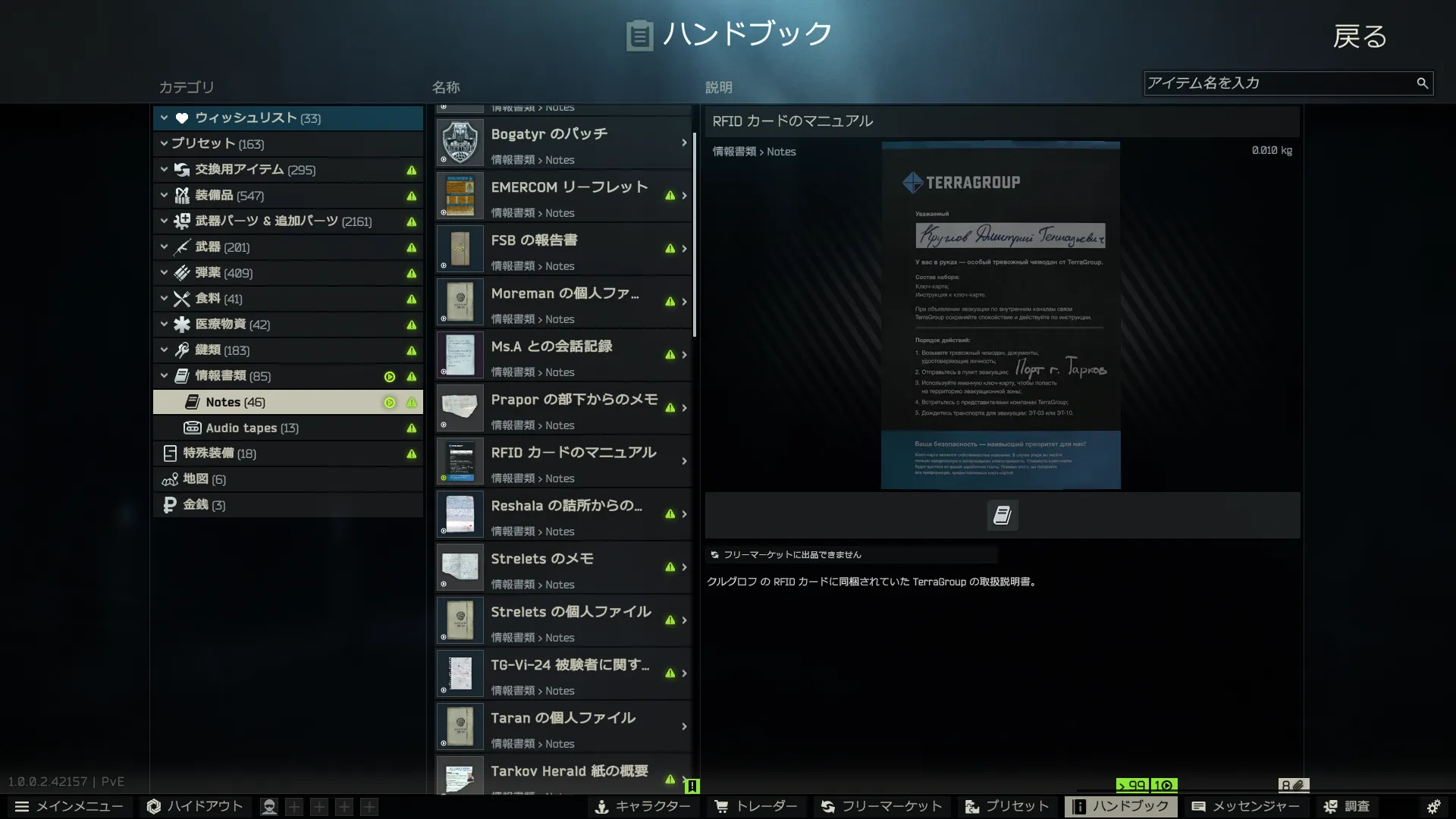Open the arrow on FSB の報告書
Screen dimensions: 1456x819
pyautogui.click(x=684, y=249)
